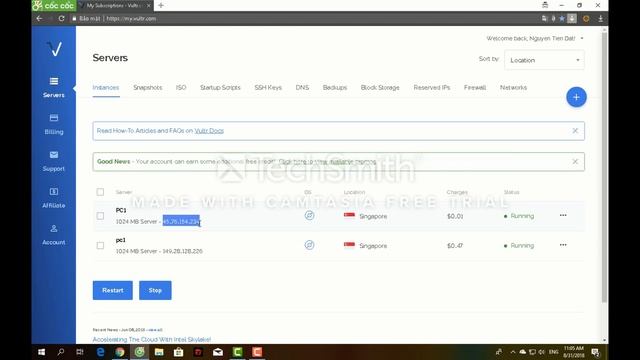Open taskbar search

(x=60, y=352)
